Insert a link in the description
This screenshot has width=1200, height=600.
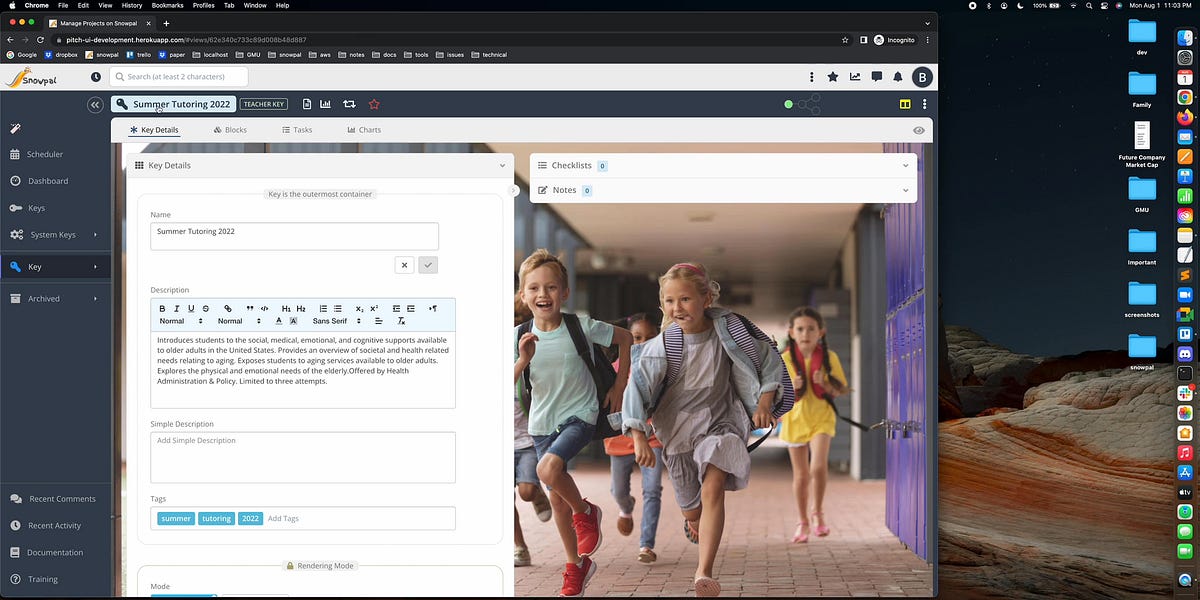[x=228, y=308]
